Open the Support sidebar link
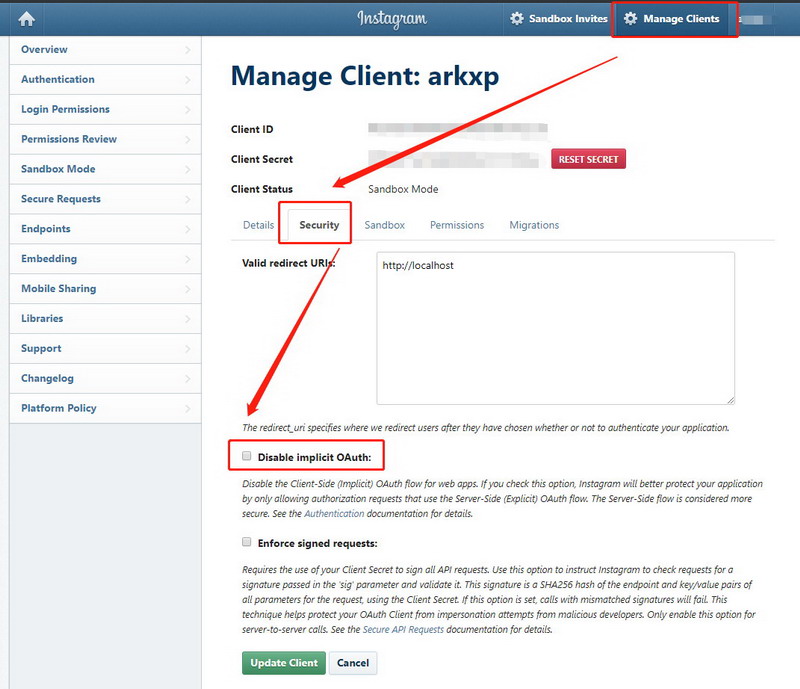 point(106,349)
